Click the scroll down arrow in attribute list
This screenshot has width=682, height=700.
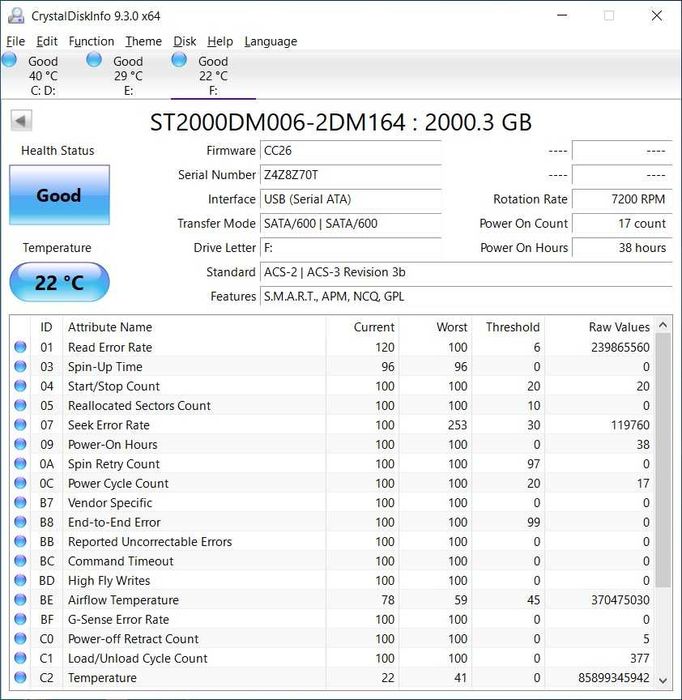coord(663,680)
